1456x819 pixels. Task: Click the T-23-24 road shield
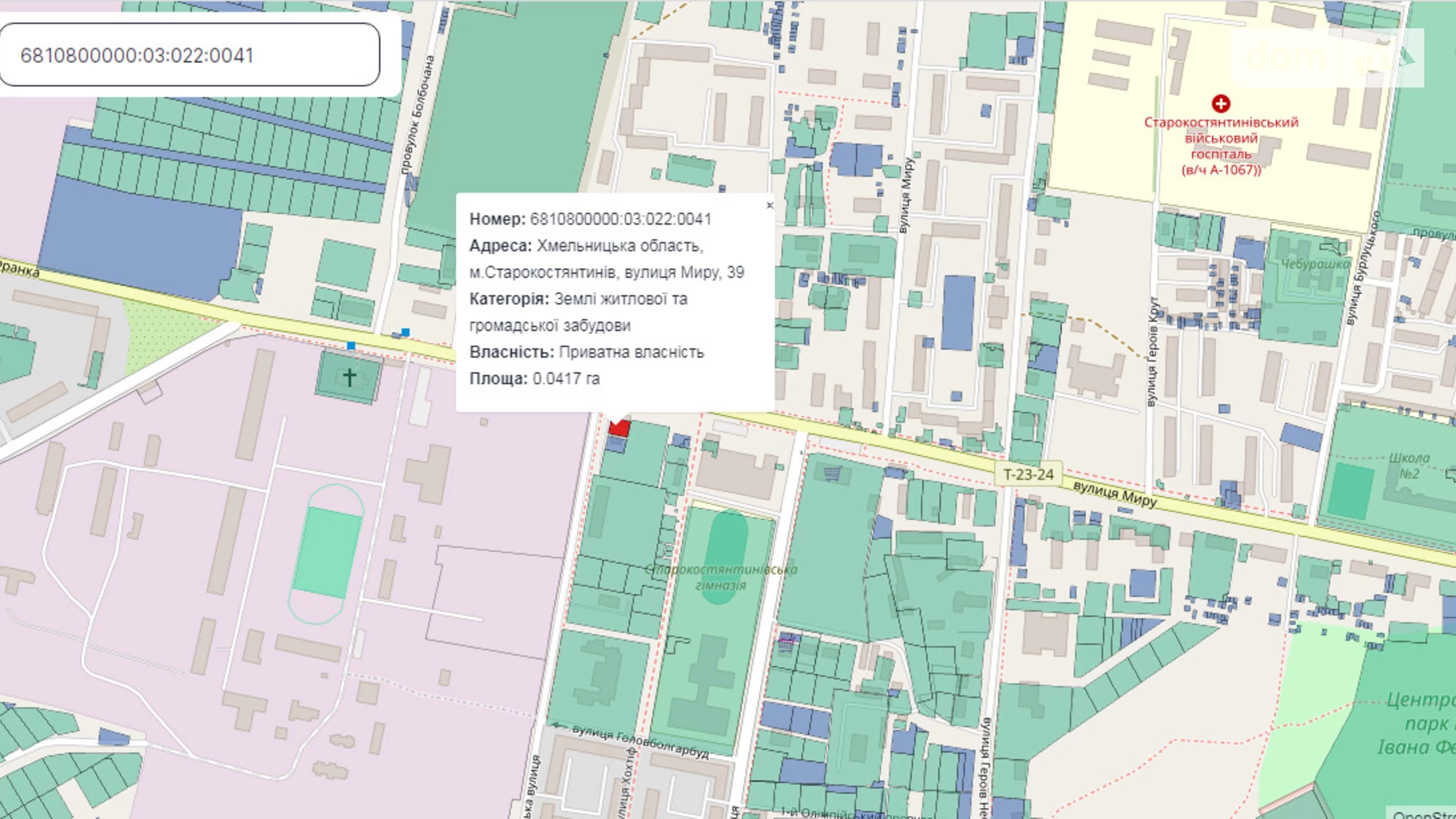1028,474
